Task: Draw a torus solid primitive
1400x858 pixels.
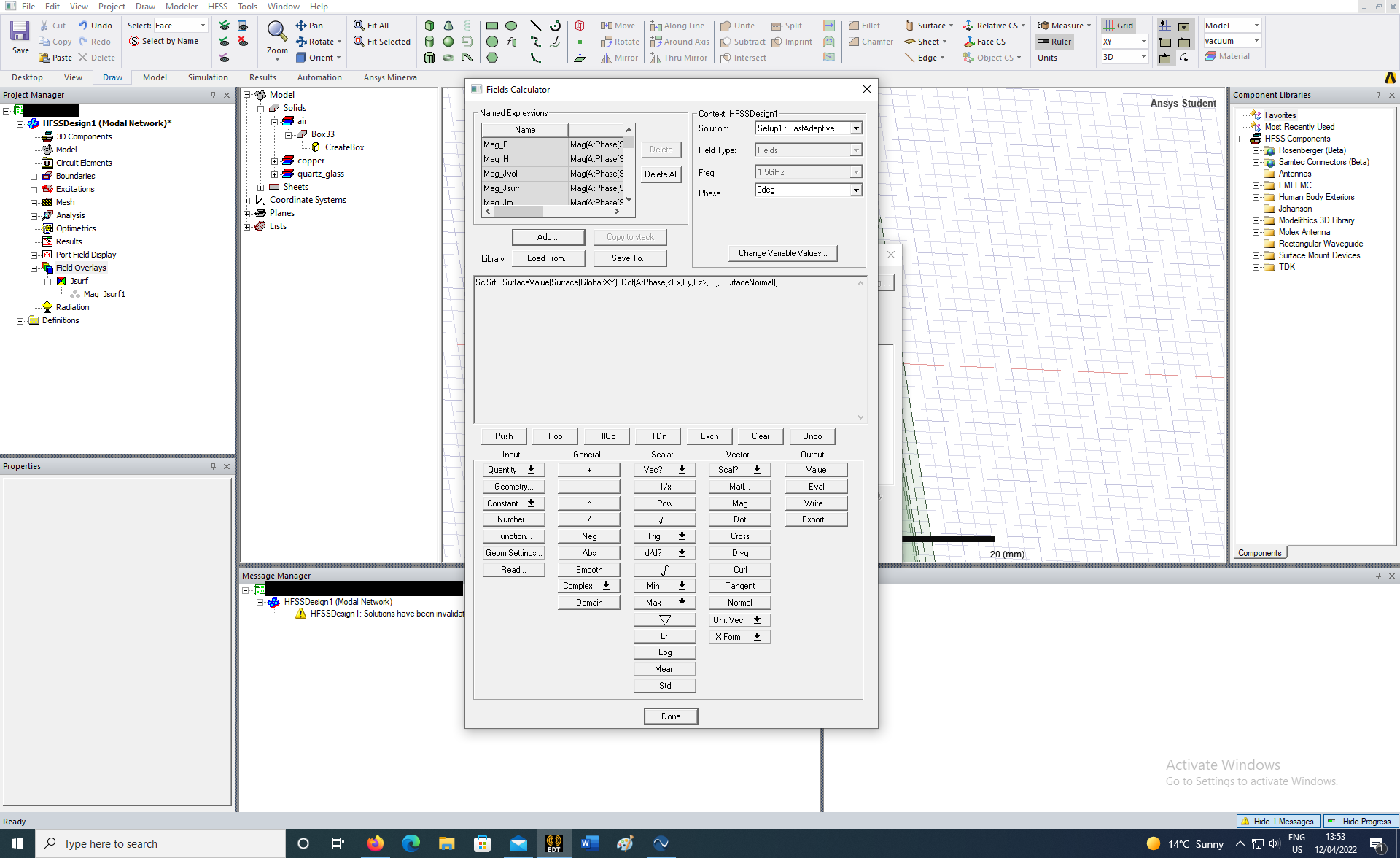Action: point(448,58)
